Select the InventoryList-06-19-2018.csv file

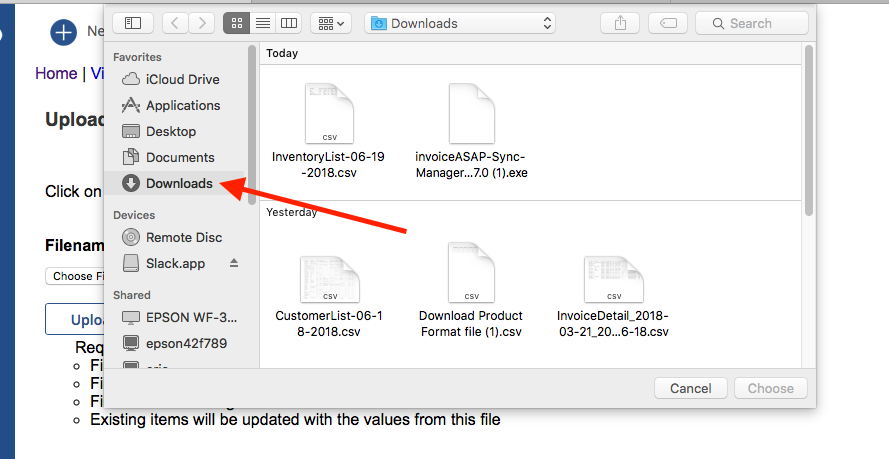329,113
